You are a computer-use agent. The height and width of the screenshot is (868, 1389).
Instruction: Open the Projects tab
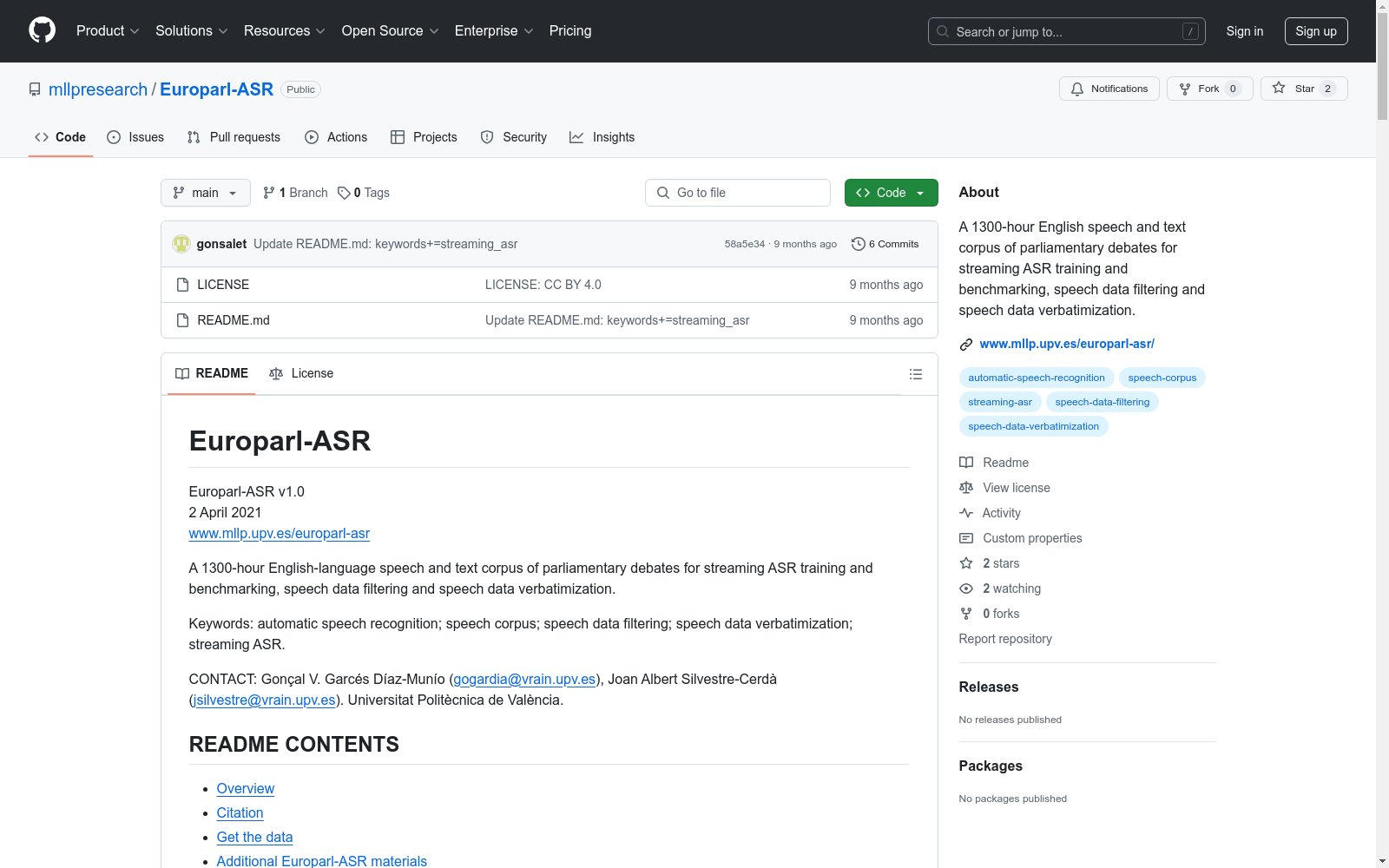(424, 137)
